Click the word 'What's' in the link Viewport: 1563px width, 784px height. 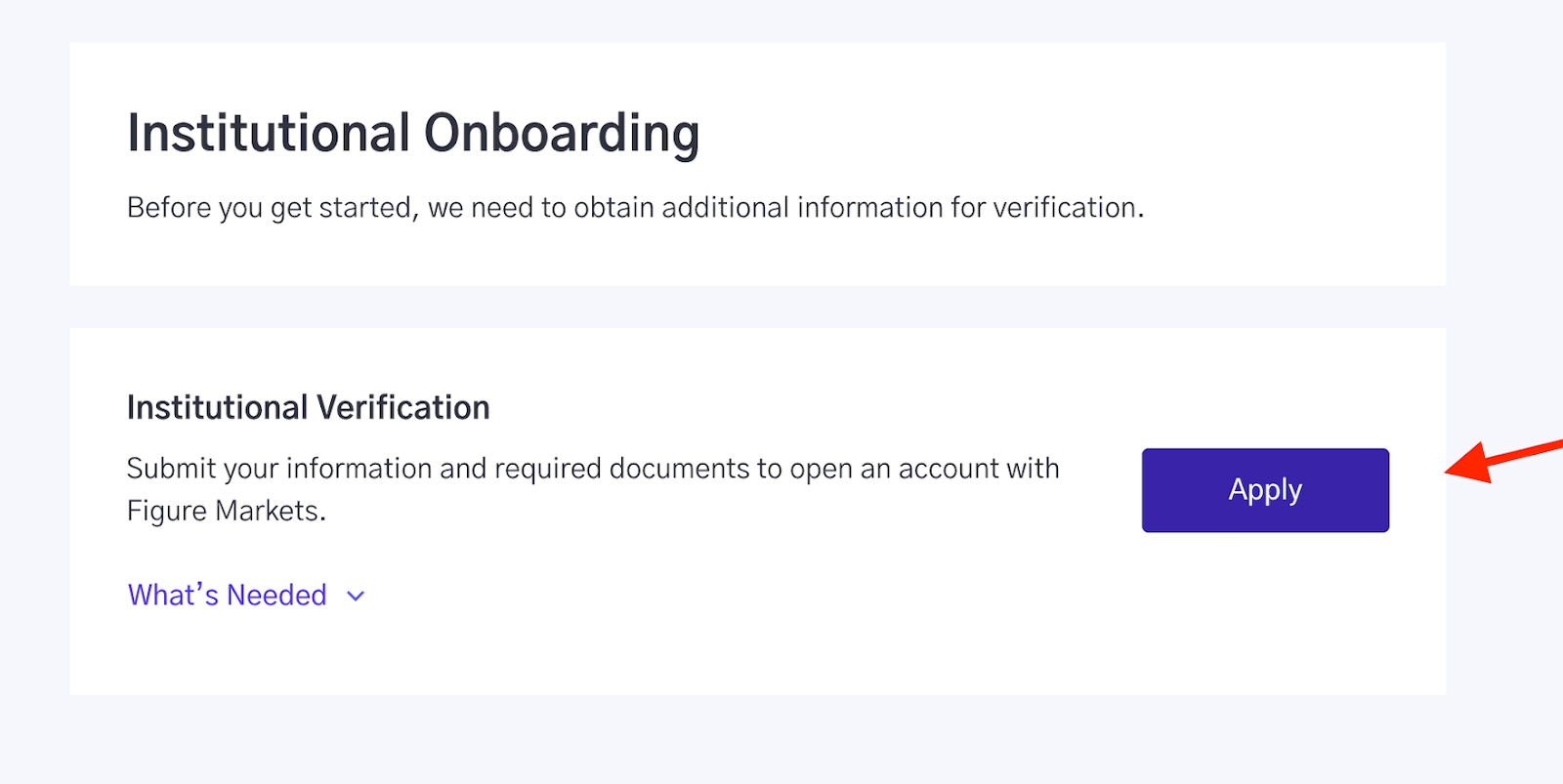pyautogui.click(x=173, y=596)
